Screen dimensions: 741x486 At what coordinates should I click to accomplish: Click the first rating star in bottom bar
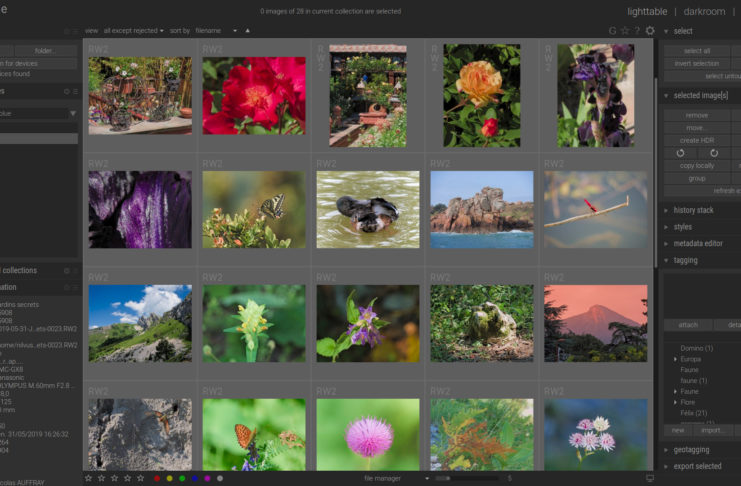tap(89, 478)
